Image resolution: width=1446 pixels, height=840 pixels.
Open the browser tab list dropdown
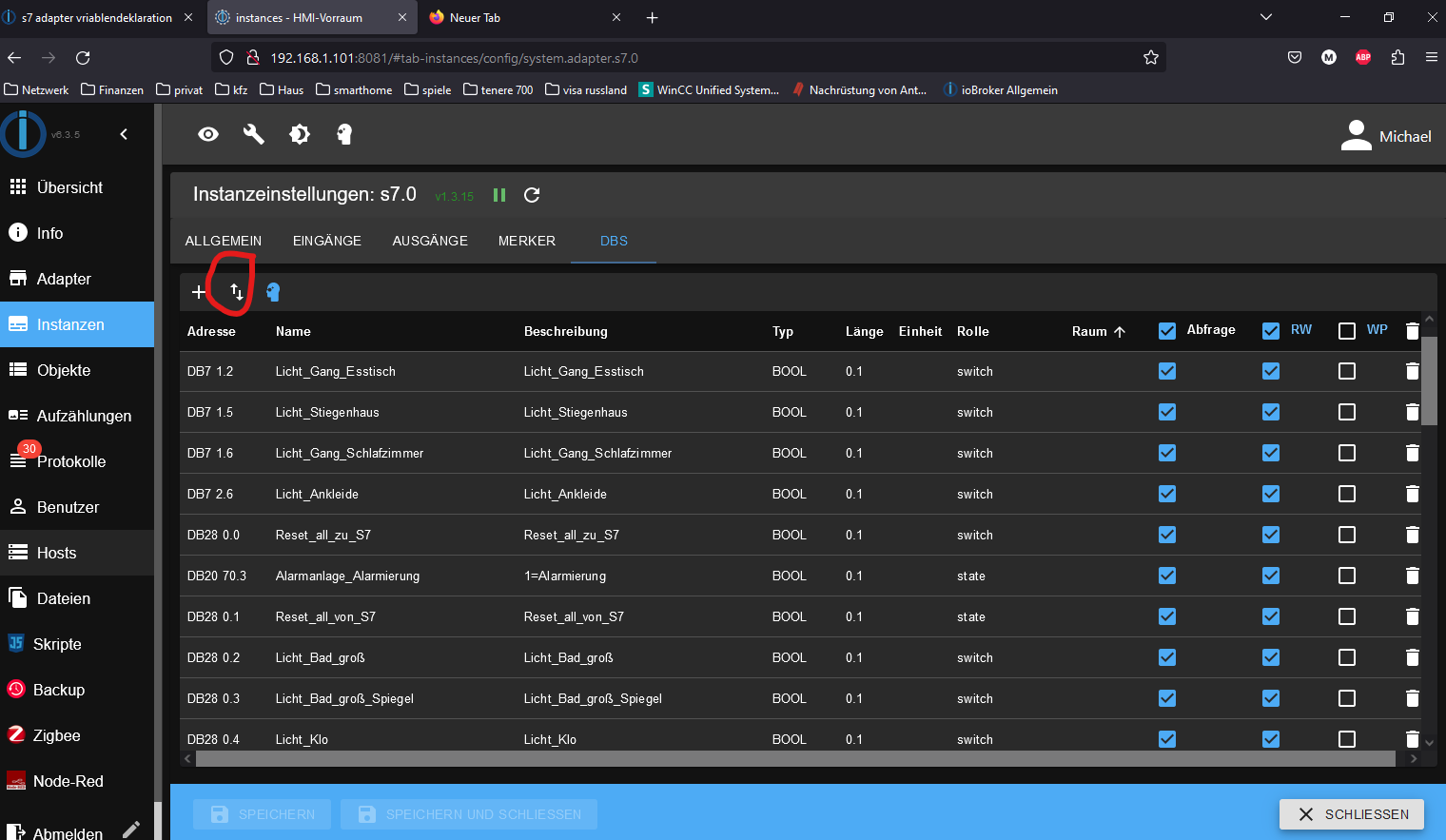[1265, 17]
